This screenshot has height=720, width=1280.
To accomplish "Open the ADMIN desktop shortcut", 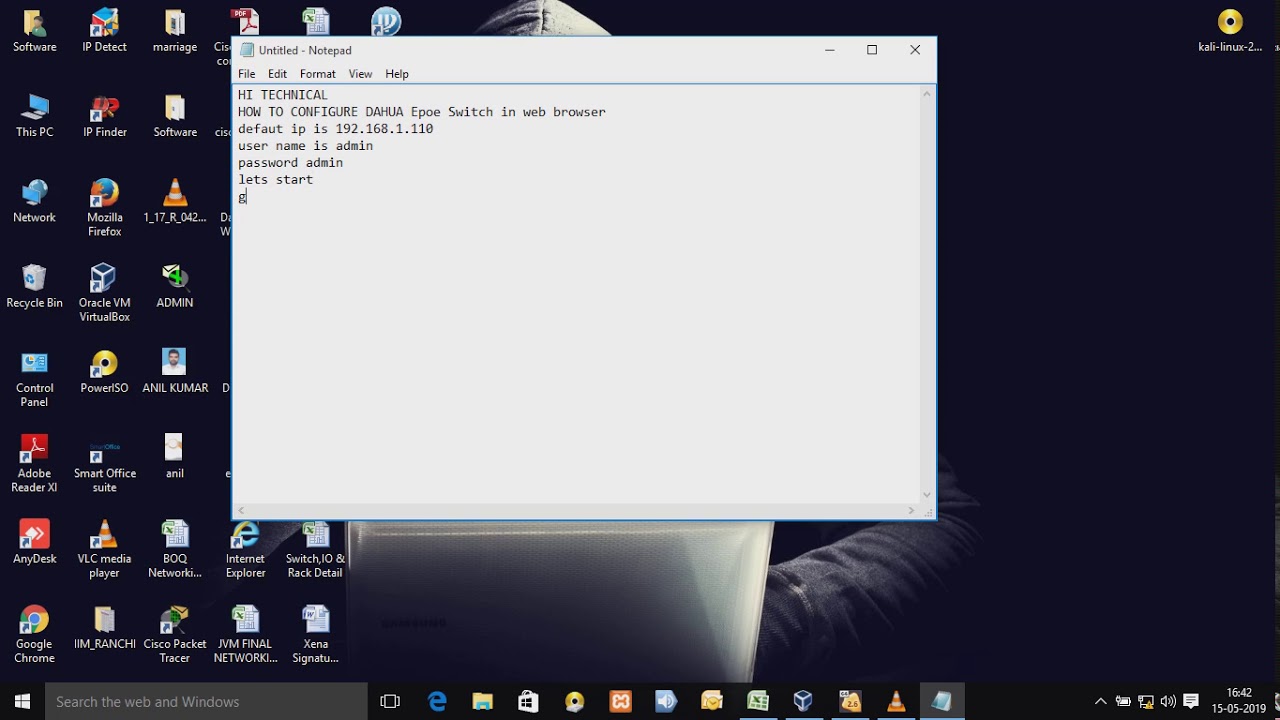I will [175, 286].
